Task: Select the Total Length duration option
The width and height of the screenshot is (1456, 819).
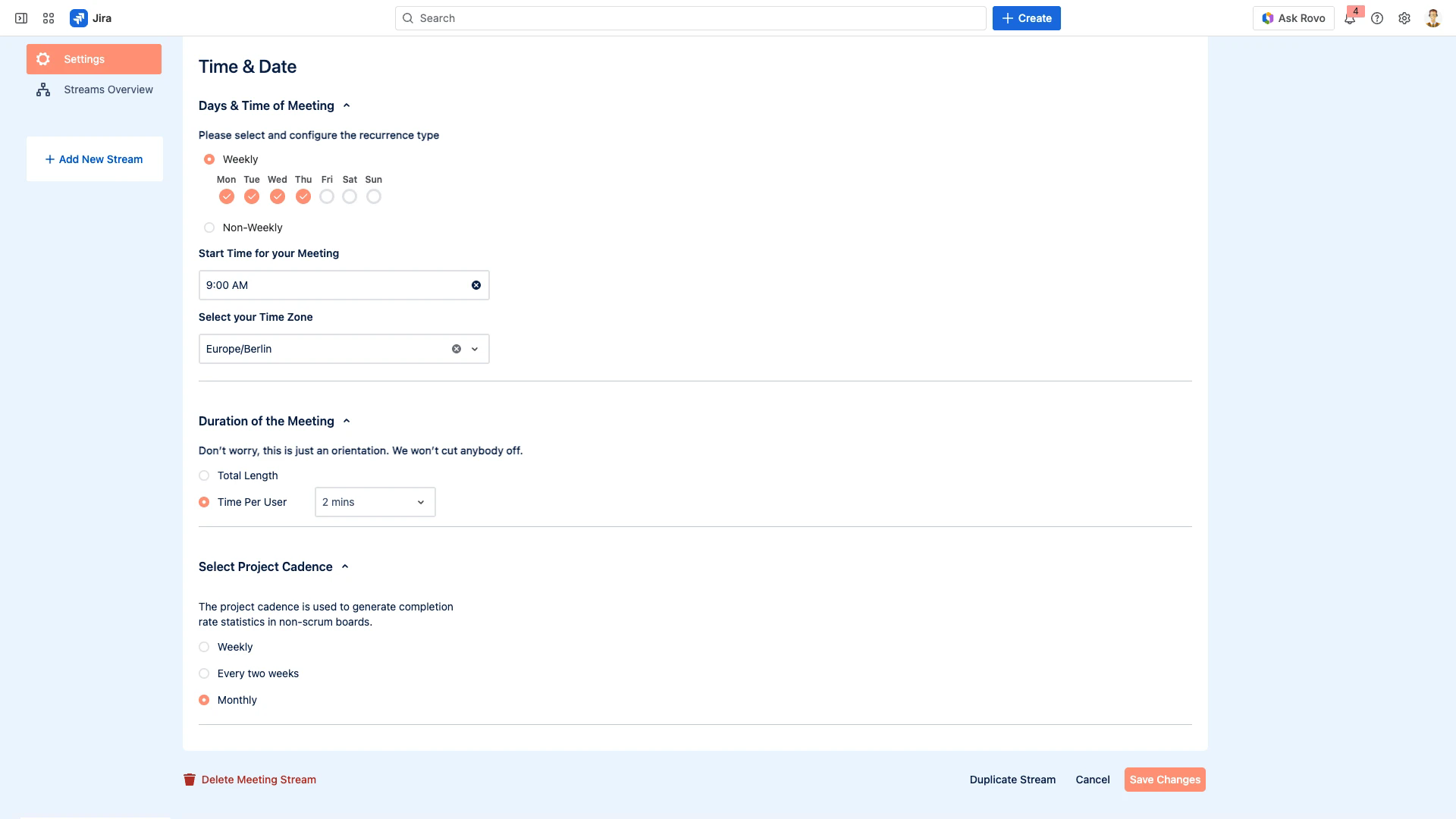Action: [203, 475]
